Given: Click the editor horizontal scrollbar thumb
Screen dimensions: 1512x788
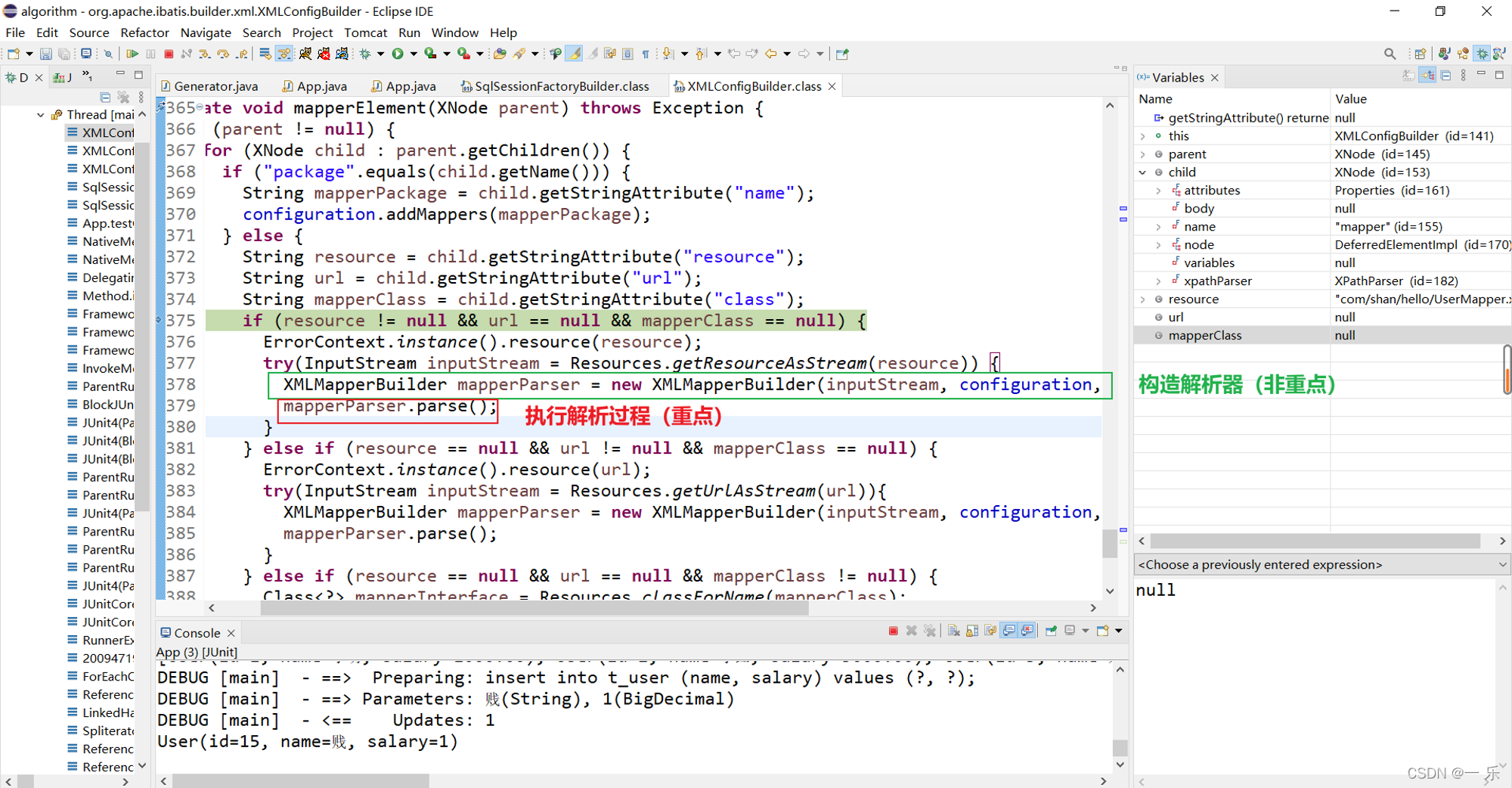Looking at the screenshot, I should 535,608.
